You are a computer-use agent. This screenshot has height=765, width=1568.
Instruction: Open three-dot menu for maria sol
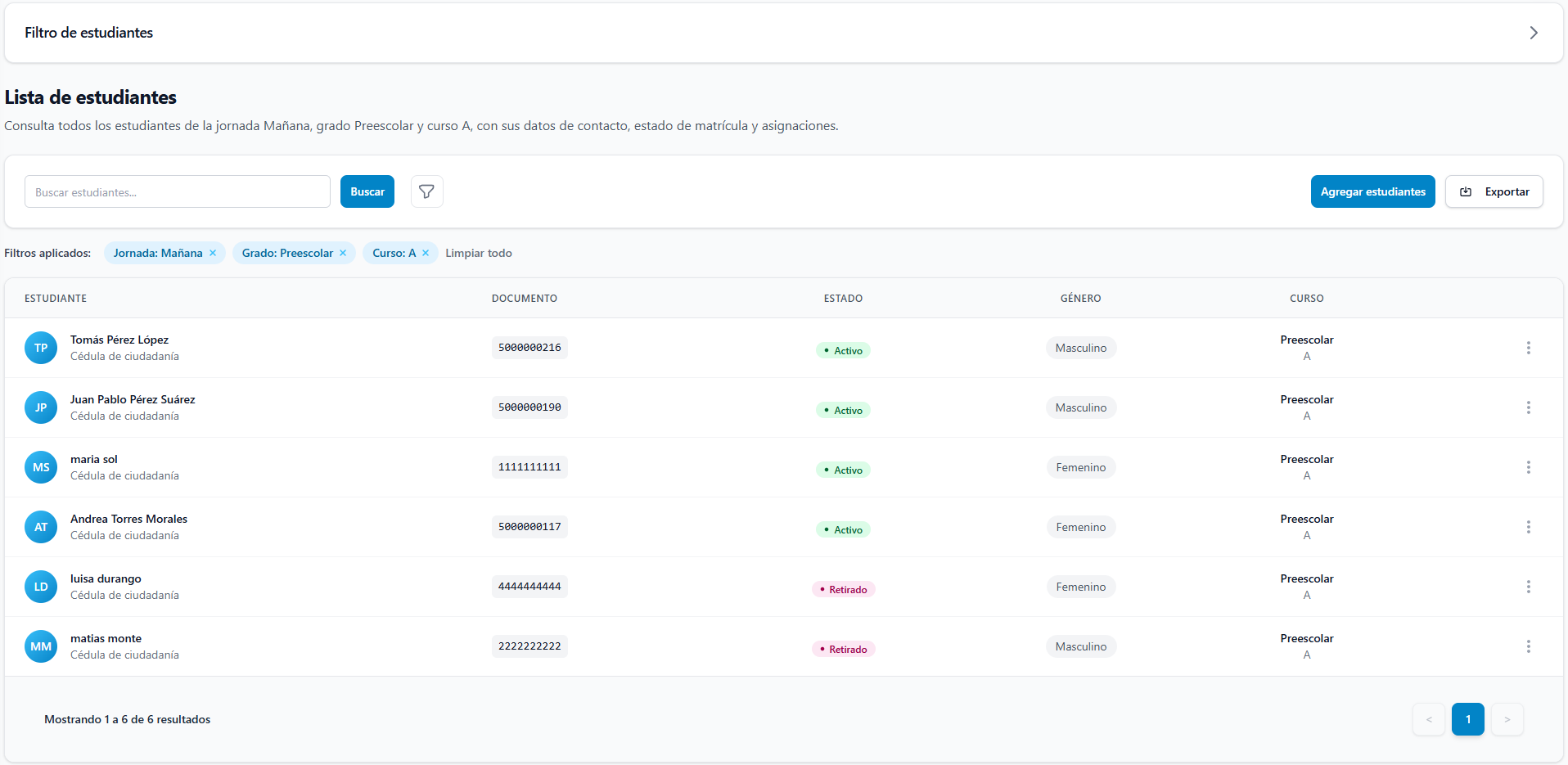click(1528, 467)
